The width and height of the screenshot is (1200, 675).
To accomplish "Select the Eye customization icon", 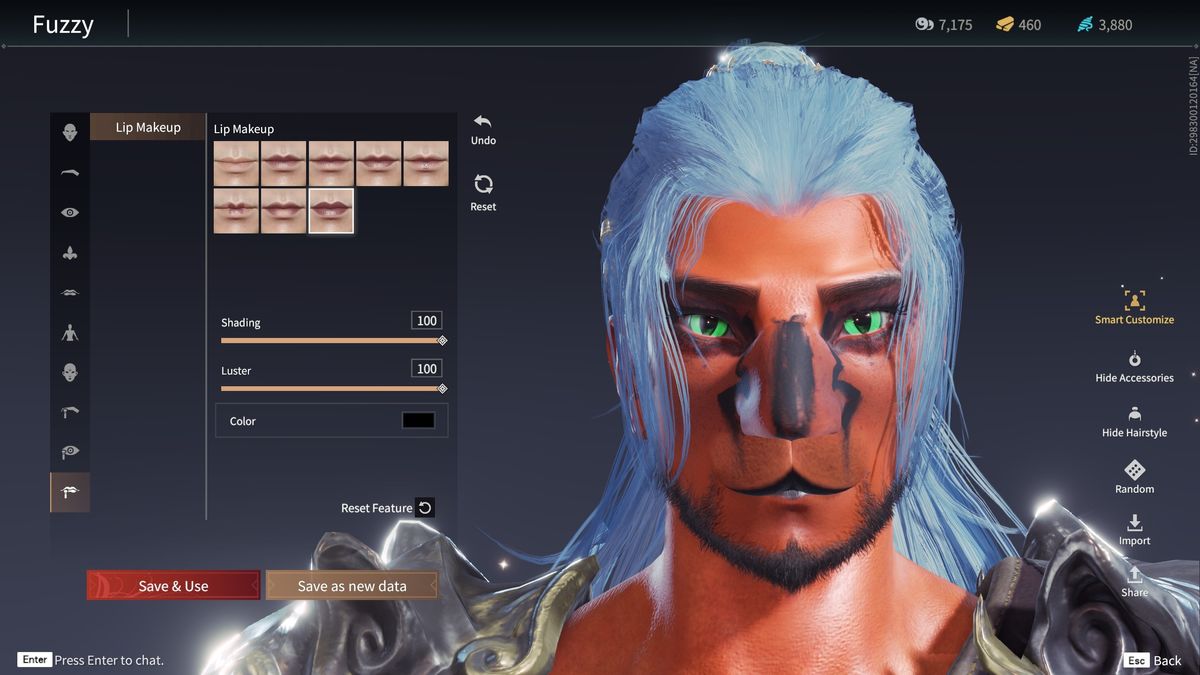I will [68, 212].
